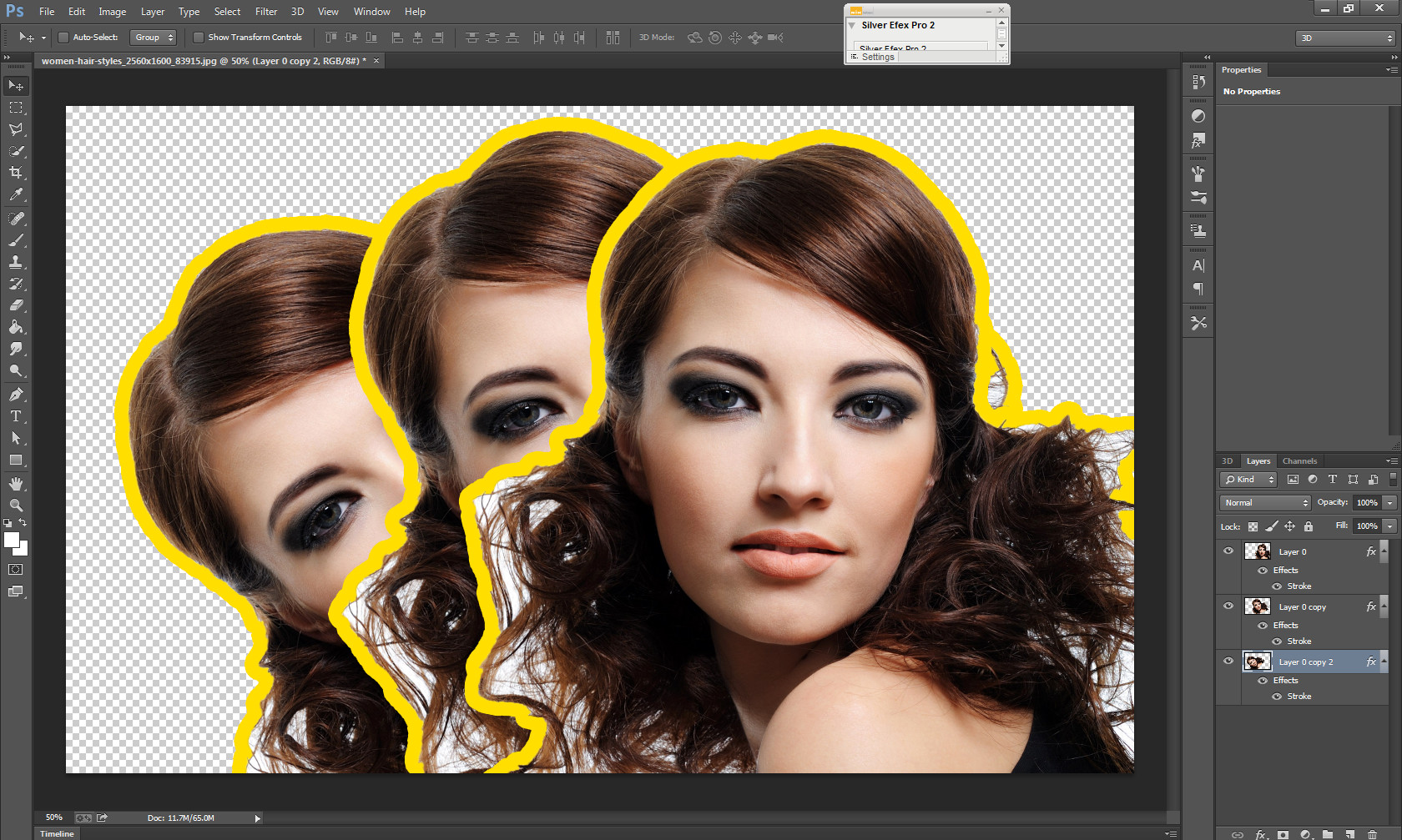The image size is (1402, 840).
Task: Select the Horizontal Type tool
Action: coord(16,416)
